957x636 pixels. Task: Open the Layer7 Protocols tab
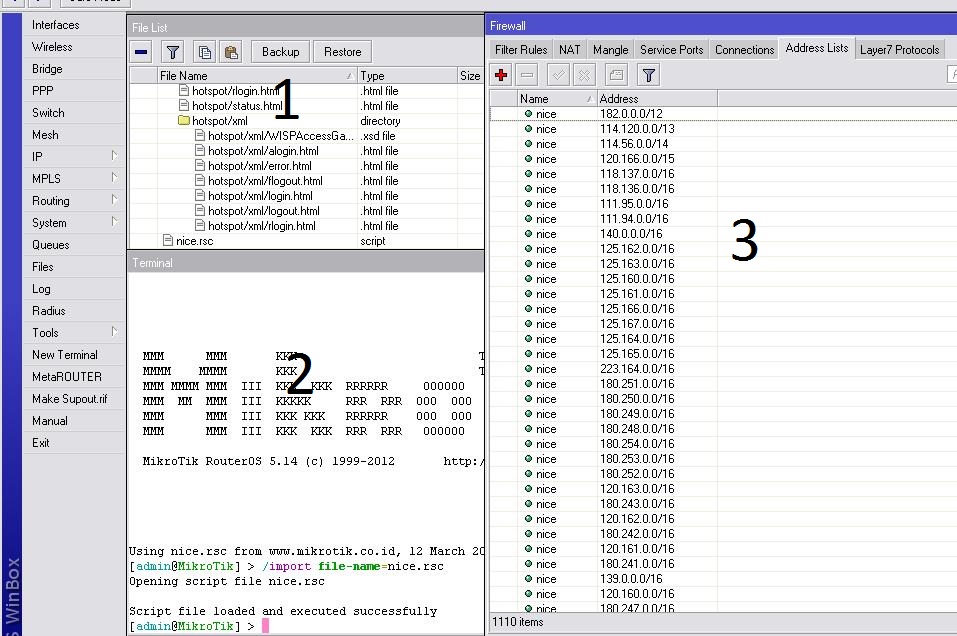click(901, 48)
